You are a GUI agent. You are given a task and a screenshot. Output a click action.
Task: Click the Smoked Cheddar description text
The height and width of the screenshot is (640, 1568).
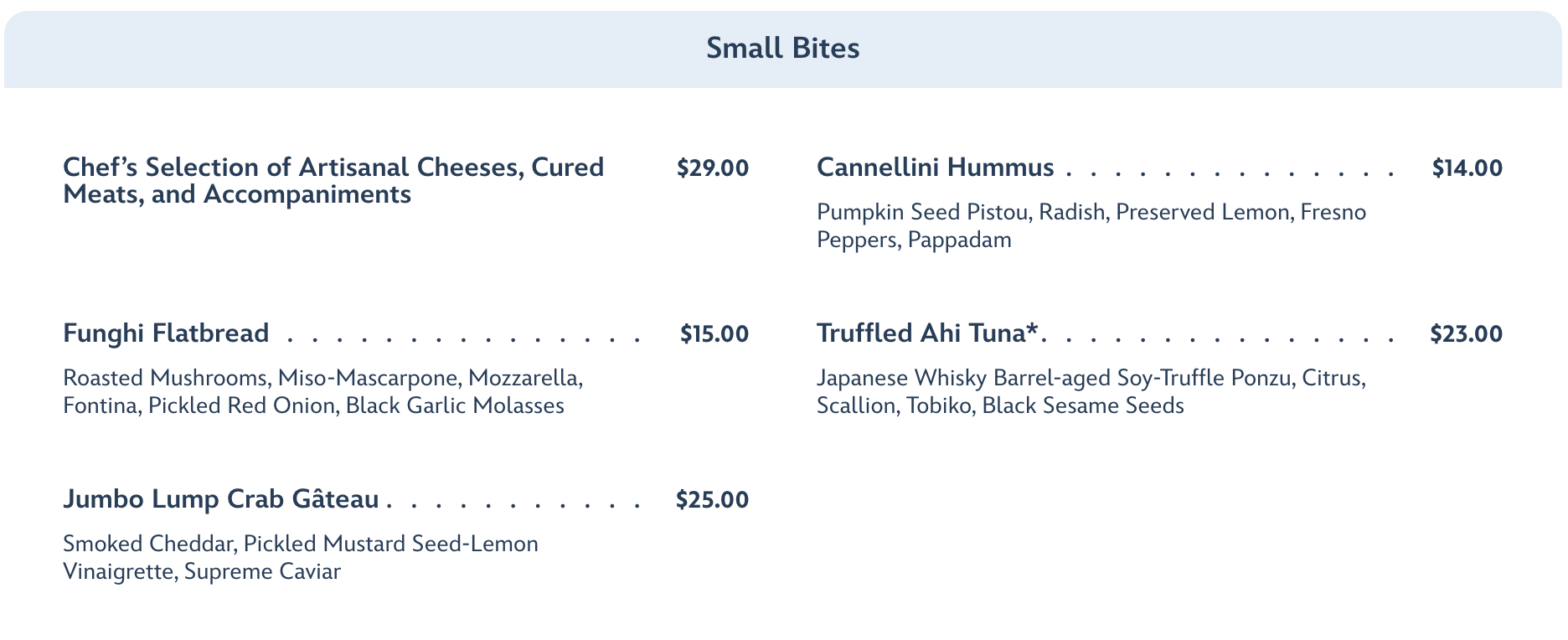coord(300,557)
